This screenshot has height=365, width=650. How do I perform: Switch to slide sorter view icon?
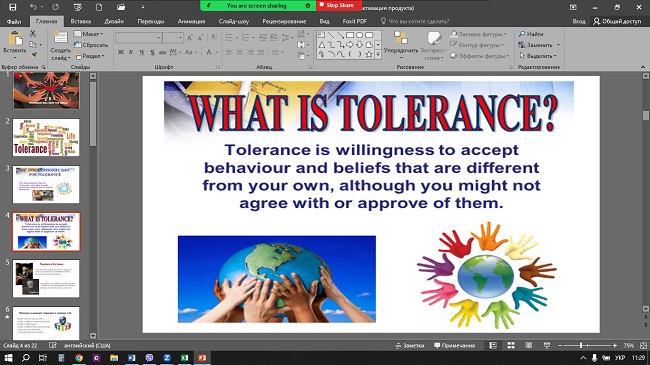click(x=511, y=346)
